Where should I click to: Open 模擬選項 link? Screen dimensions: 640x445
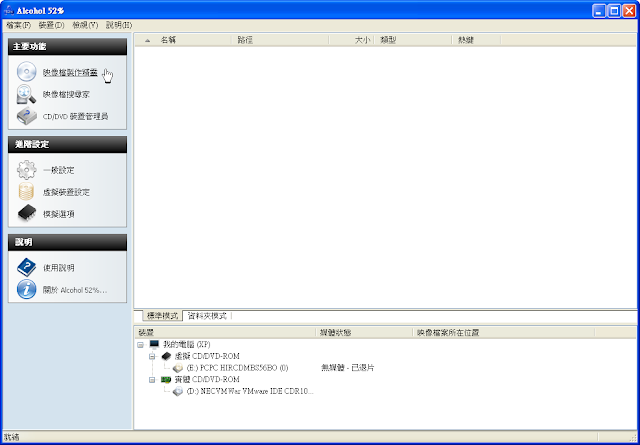(58, 214)
